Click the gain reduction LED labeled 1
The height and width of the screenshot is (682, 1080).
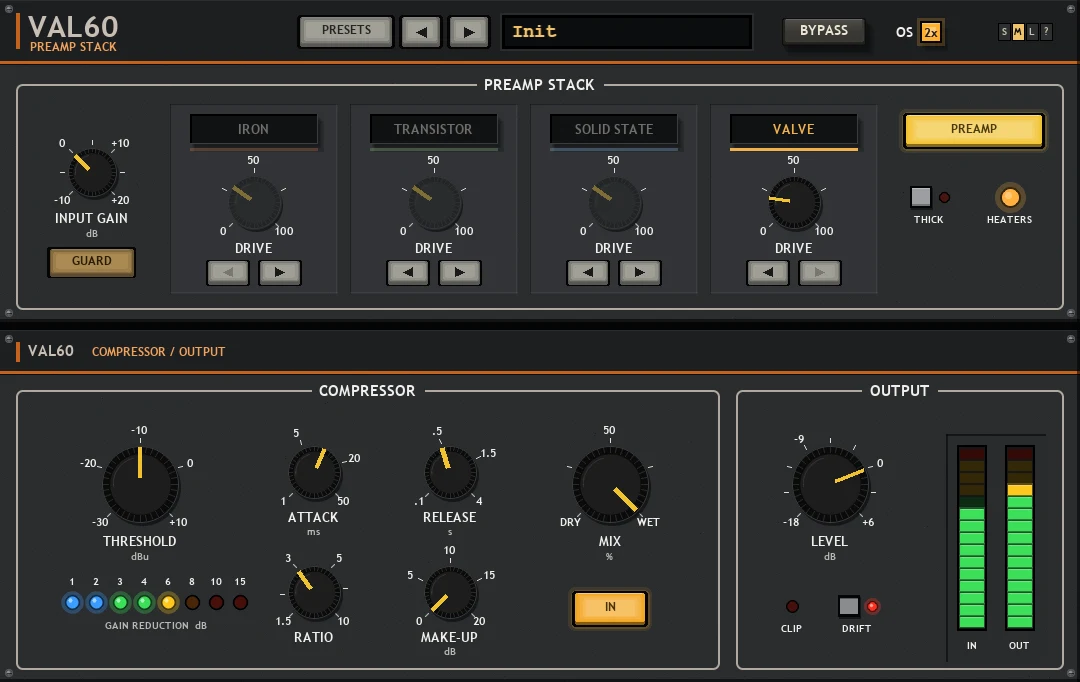[x=72, y=603]
